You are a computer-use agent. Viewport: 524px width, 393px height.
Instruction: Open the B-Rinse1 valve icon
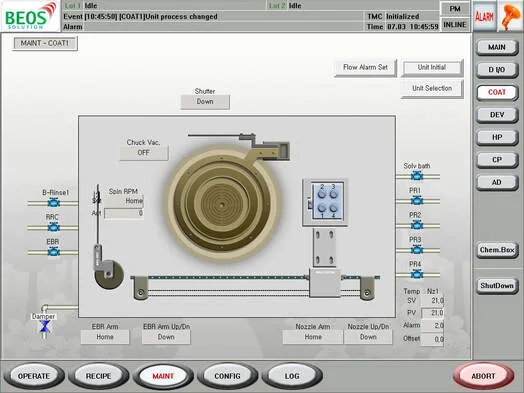tap(53, 203)
